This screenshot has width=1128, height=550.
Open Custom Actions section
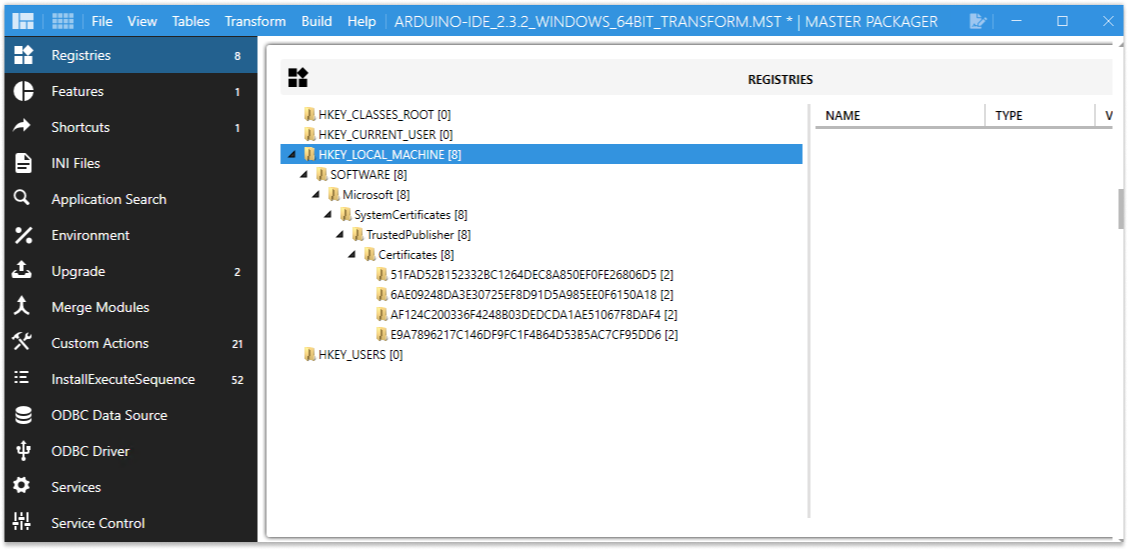[130, 343]
